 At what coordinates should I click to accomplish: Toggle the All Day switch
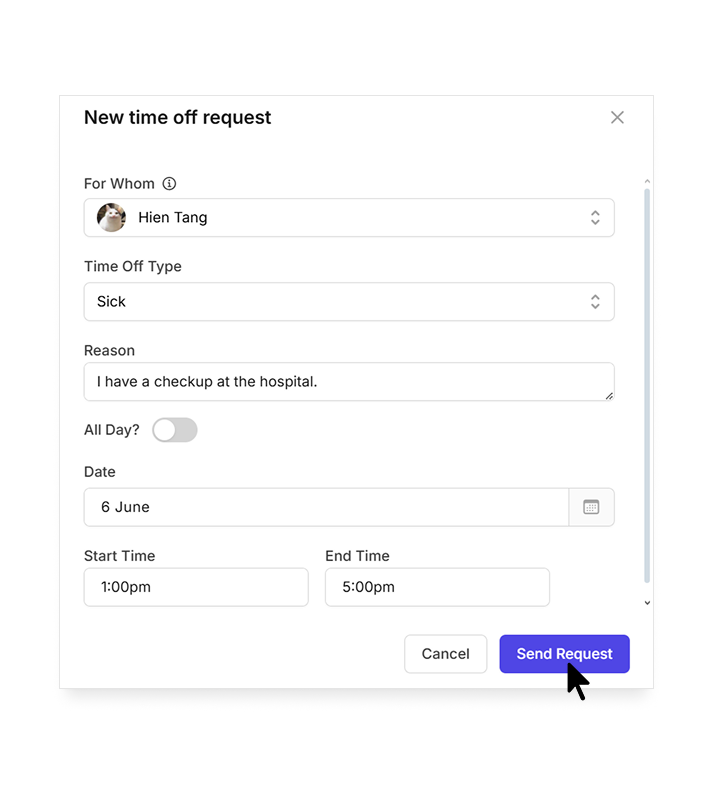coord(175,430)
